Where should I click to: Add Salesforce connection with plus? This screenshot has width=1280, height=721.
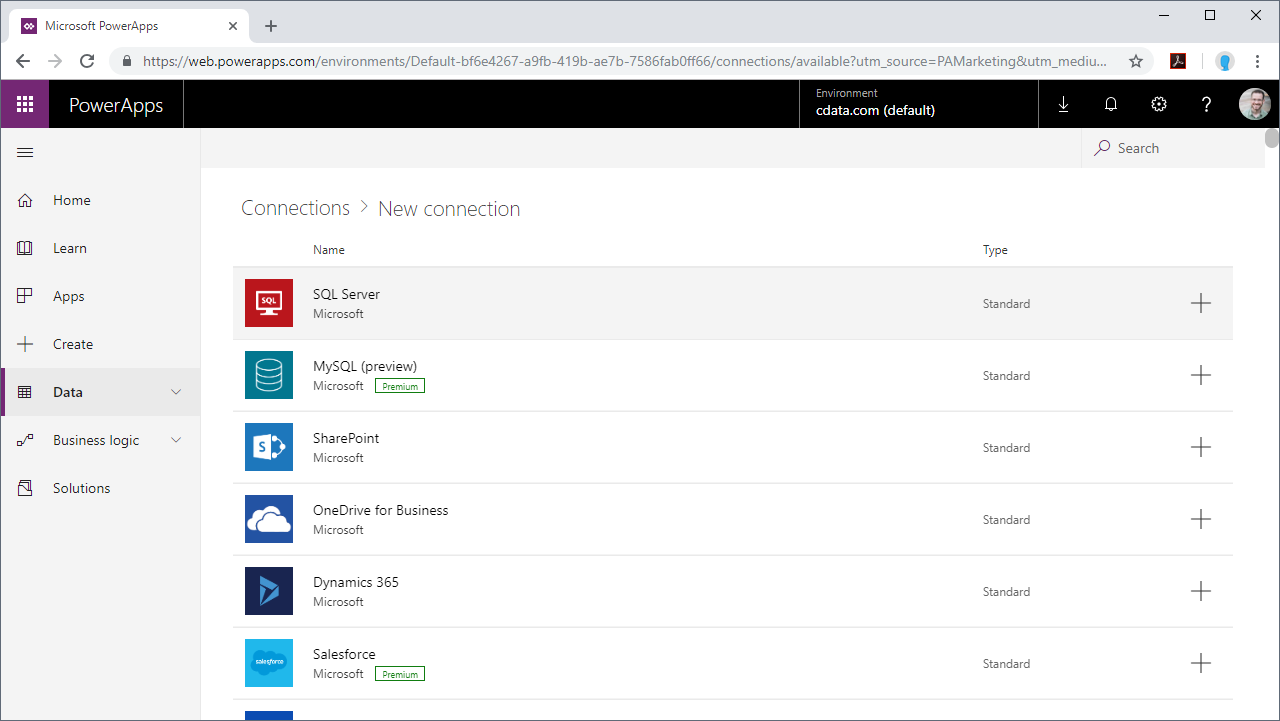point(1201,663)
